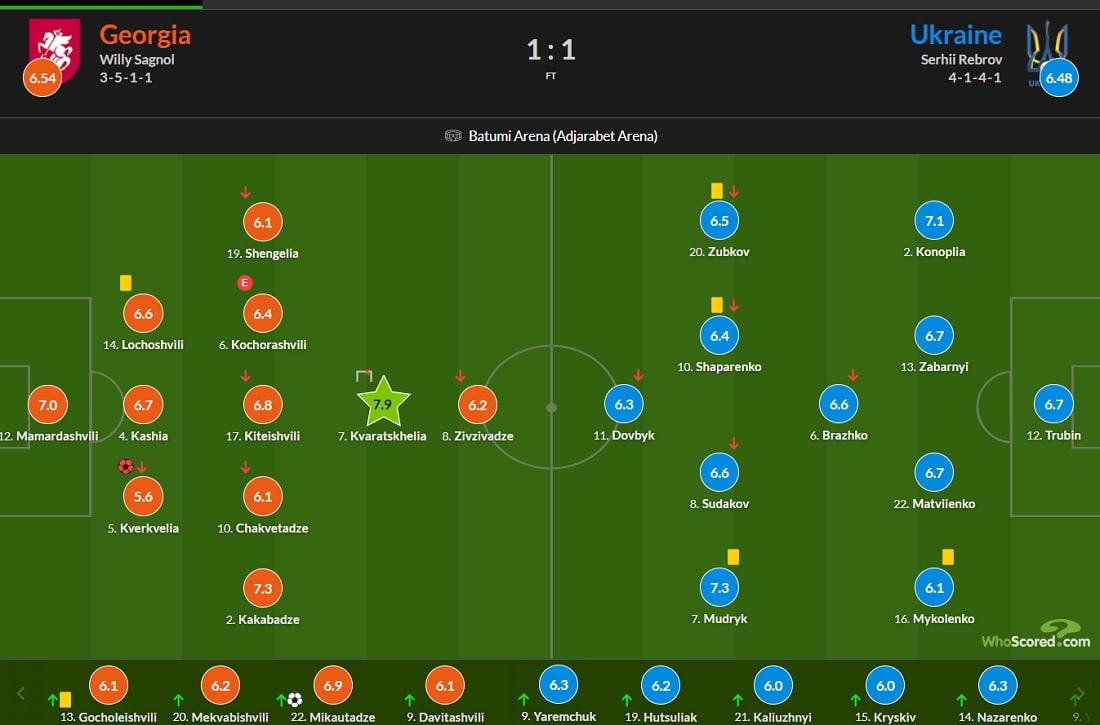Image resolution: width=1100 pixels, height=725 pixels.
Task: Open the Ukraine team name link
Action: (x=955, y=34)
